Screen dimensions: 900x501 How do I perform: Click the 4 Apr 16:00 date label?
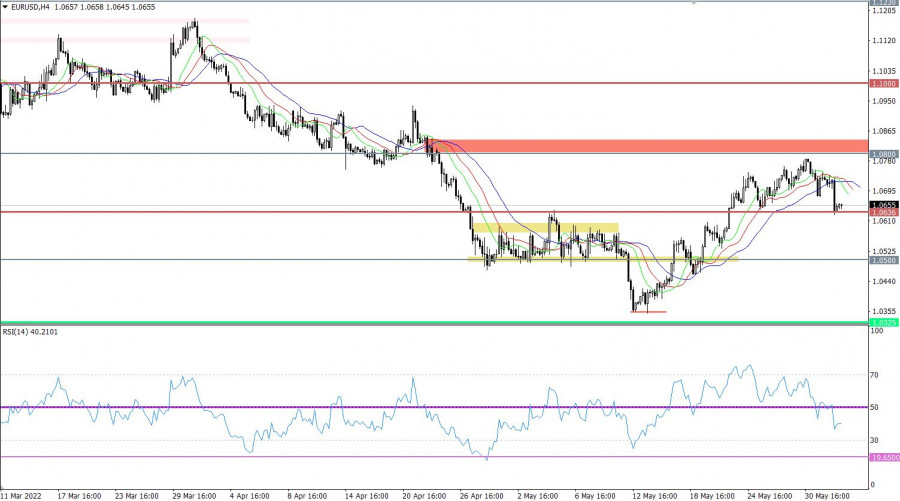pos(250,496)
